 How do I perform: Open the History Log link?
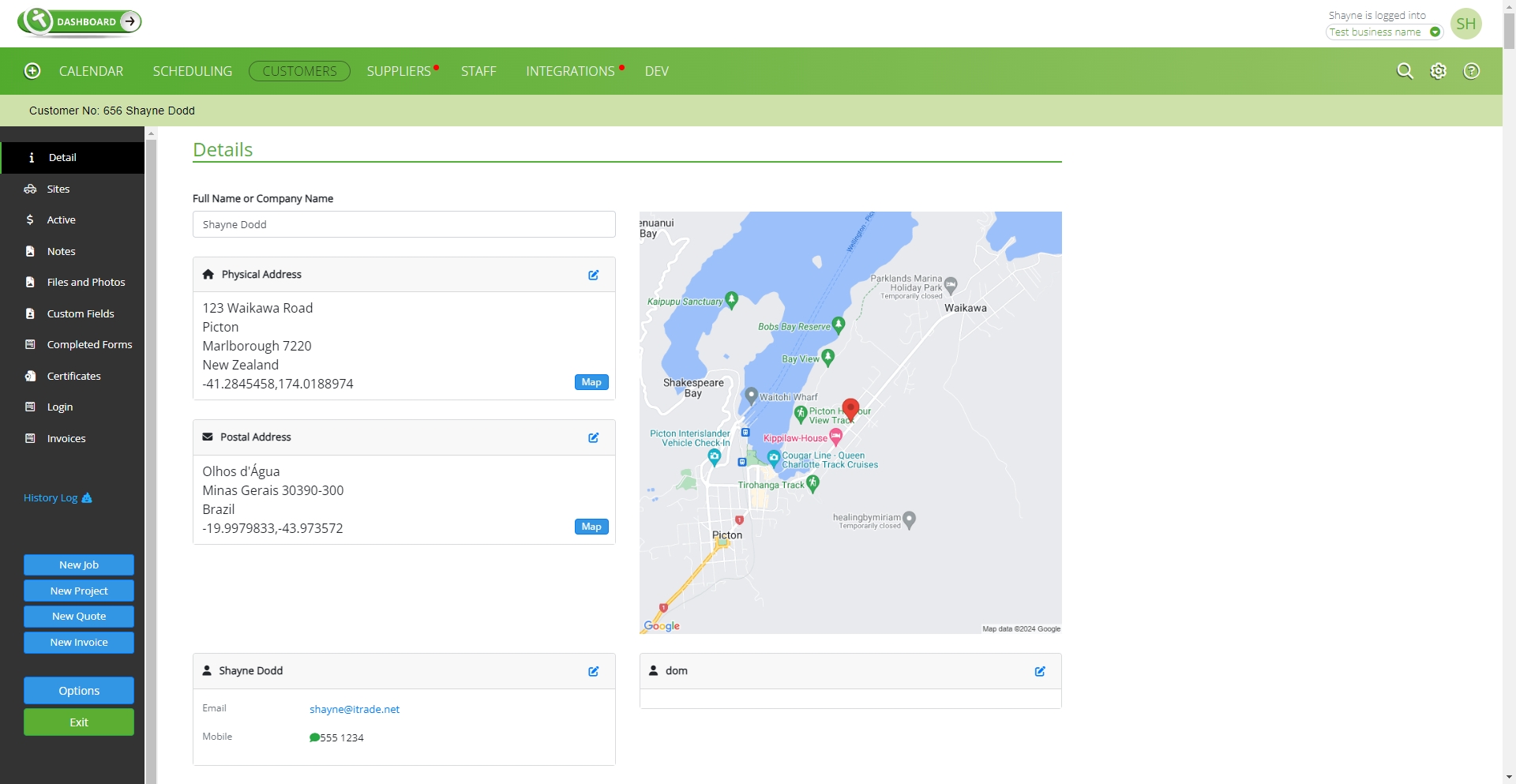tap(51, 497)
